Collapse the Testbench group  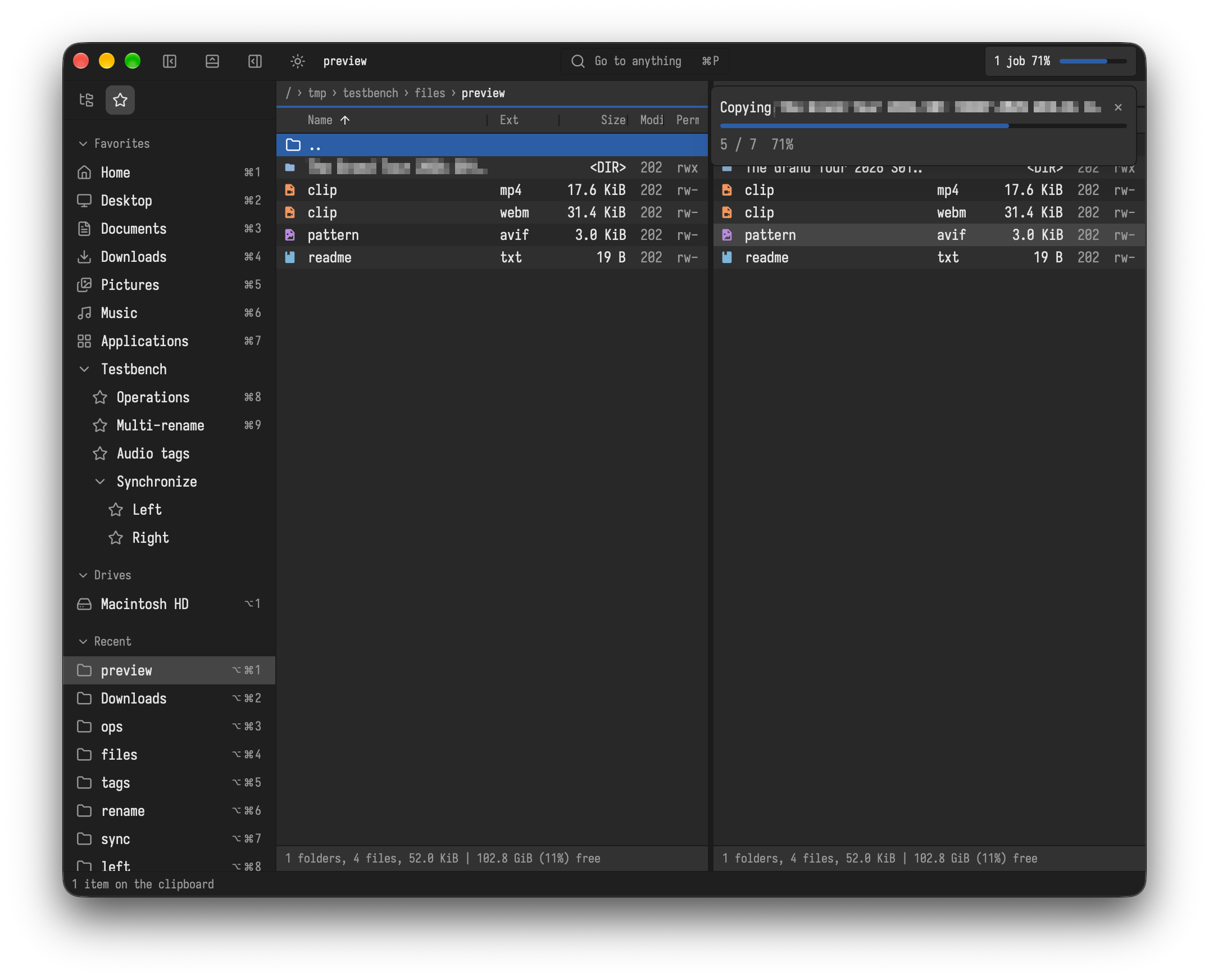(84, 369)
